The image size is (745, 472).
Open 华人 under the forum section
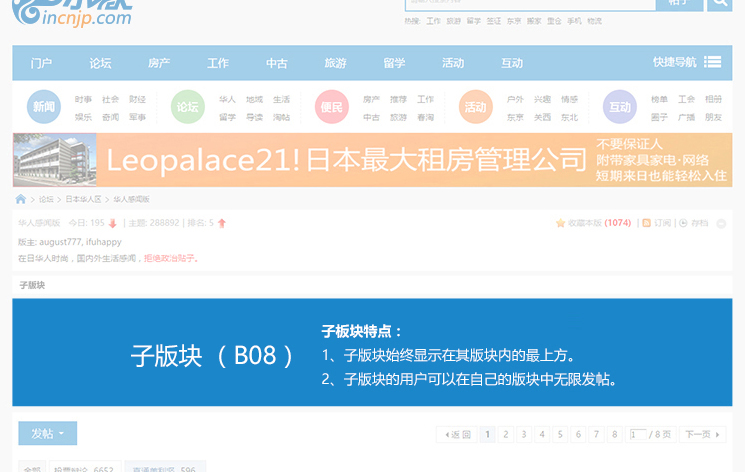point(227,99)
